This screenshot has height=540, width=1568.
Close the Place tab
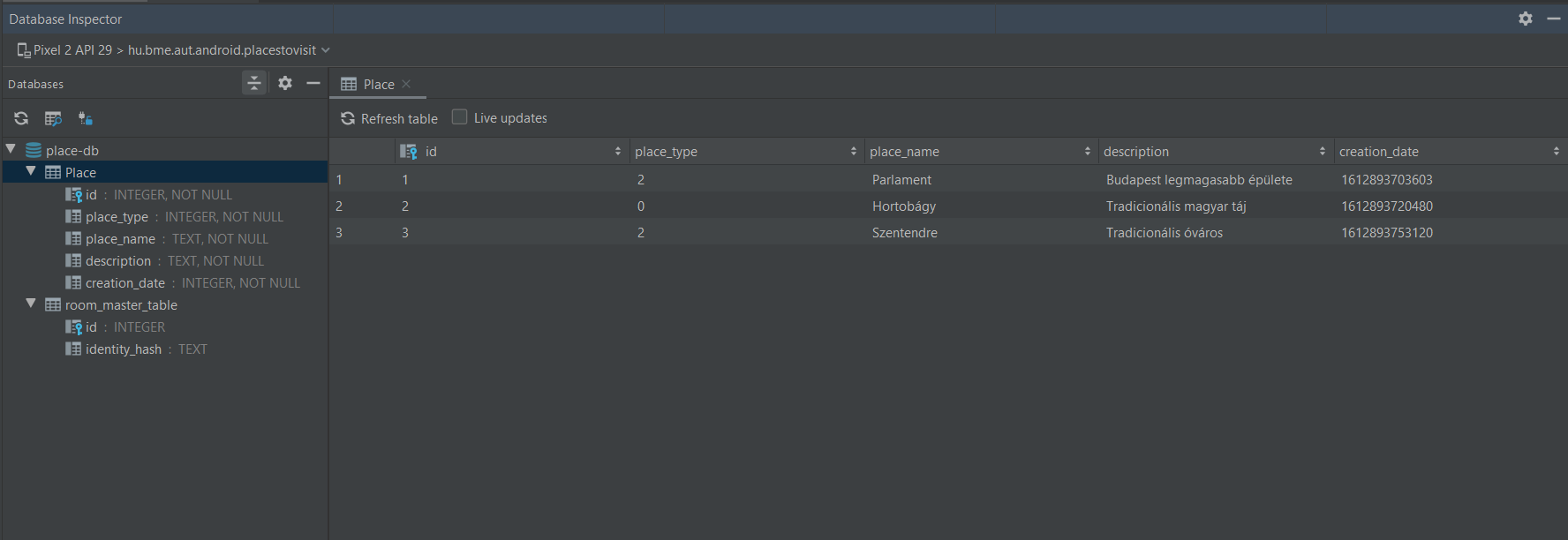coord(406,84)
